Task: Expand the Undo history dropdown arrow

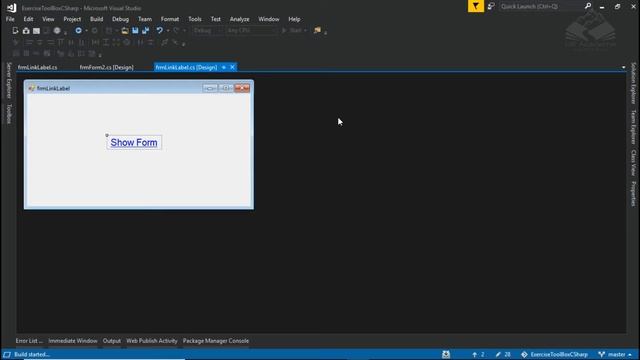Action: pos(168,31)
